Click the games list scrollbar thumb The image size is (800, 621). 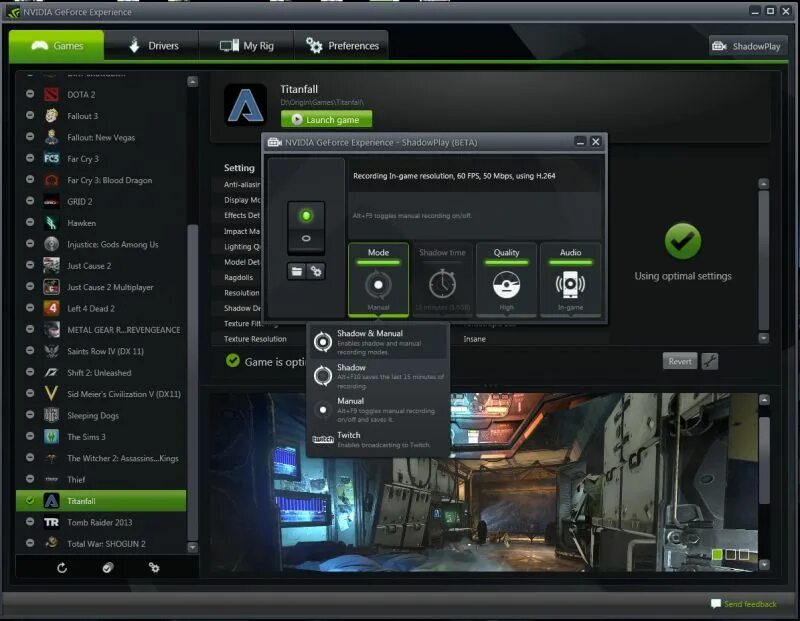tap(192, 382)
